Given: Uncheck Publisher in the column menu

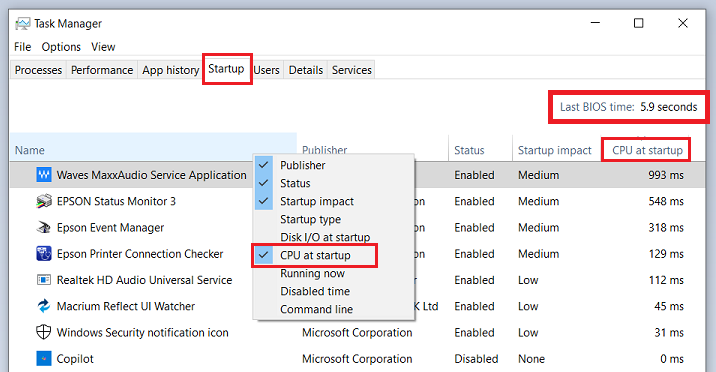Looking at the screenshot, I should coord(333,165).
